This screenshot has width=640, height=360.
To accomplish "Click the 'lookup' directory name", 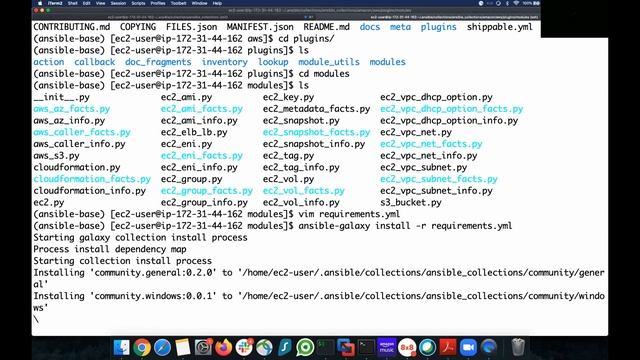I will point(273,62).
